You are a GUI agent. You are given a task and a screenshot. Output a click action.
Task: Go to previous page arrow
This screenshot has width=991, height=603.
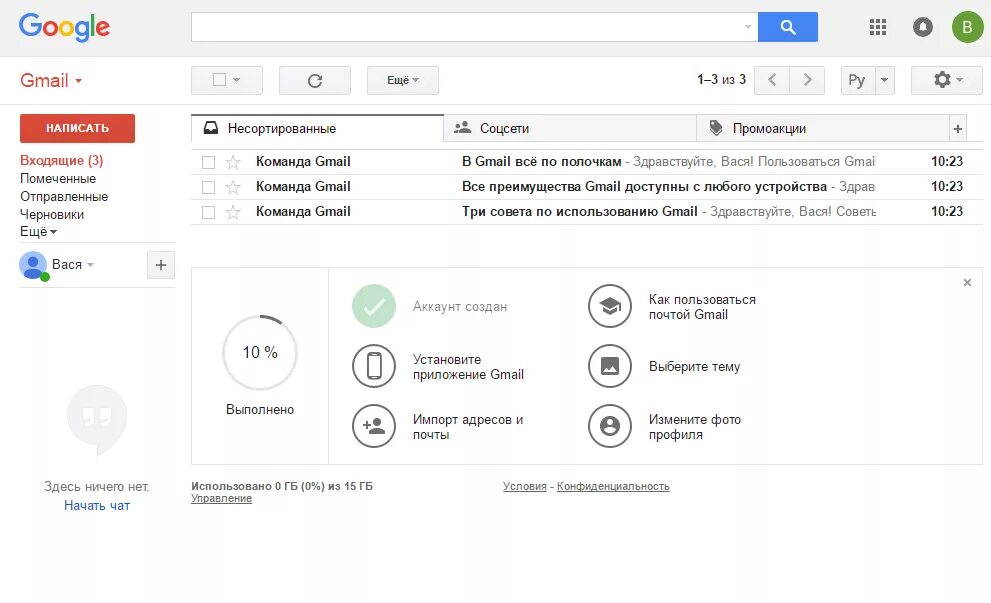[772, 80]
